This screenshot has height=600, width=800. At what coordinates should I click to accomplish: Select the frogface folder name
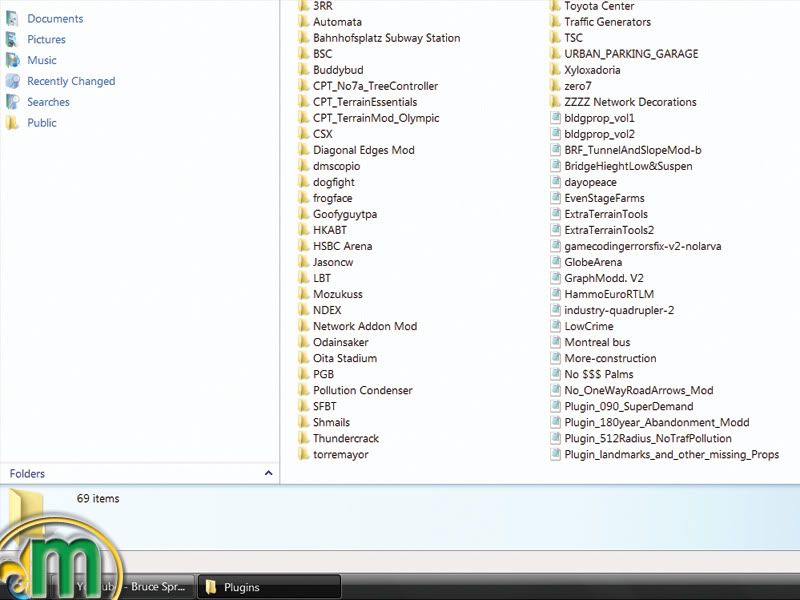[x=333, y=198]
